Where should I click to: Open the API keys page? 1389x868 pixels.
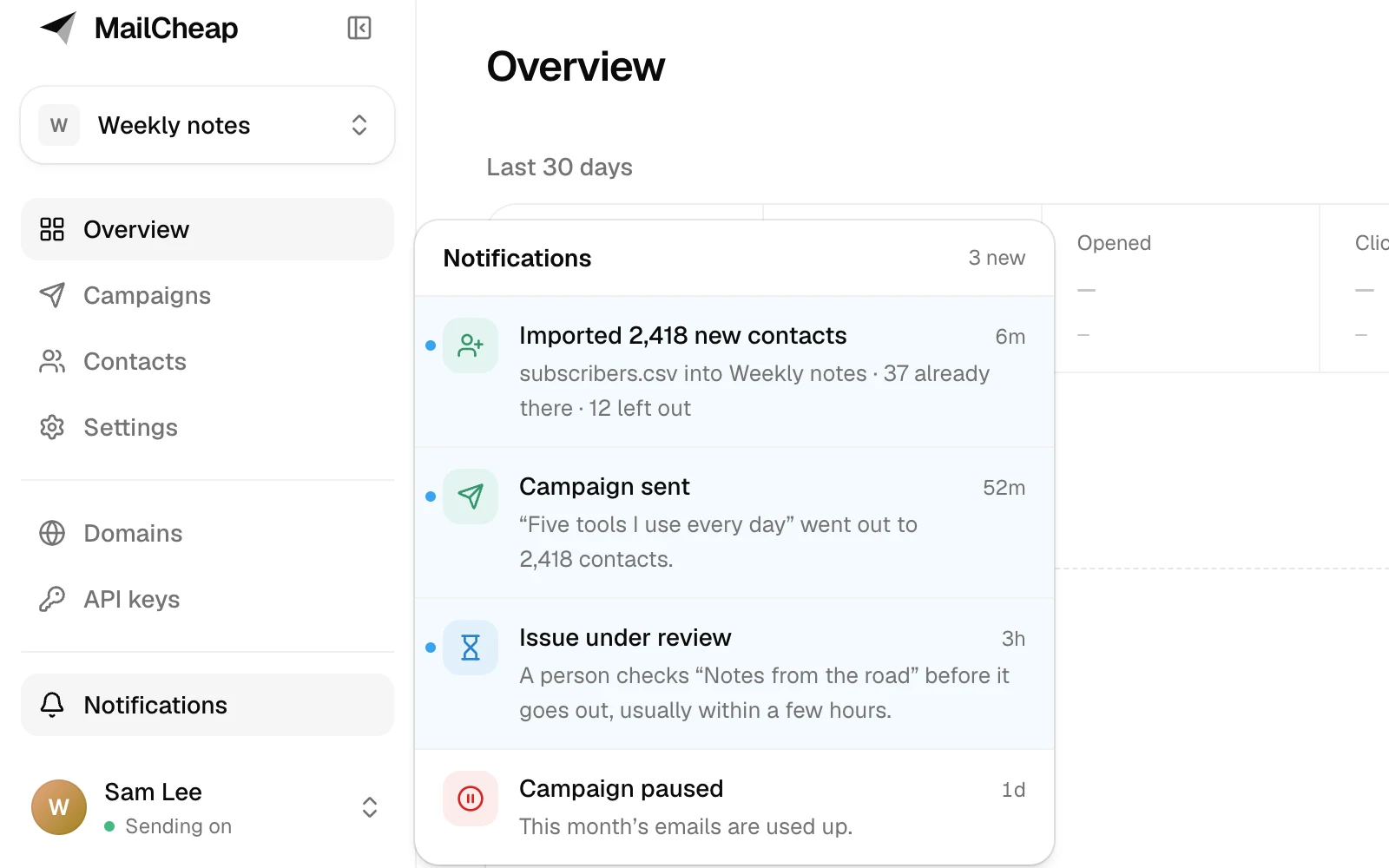(207, 599)
